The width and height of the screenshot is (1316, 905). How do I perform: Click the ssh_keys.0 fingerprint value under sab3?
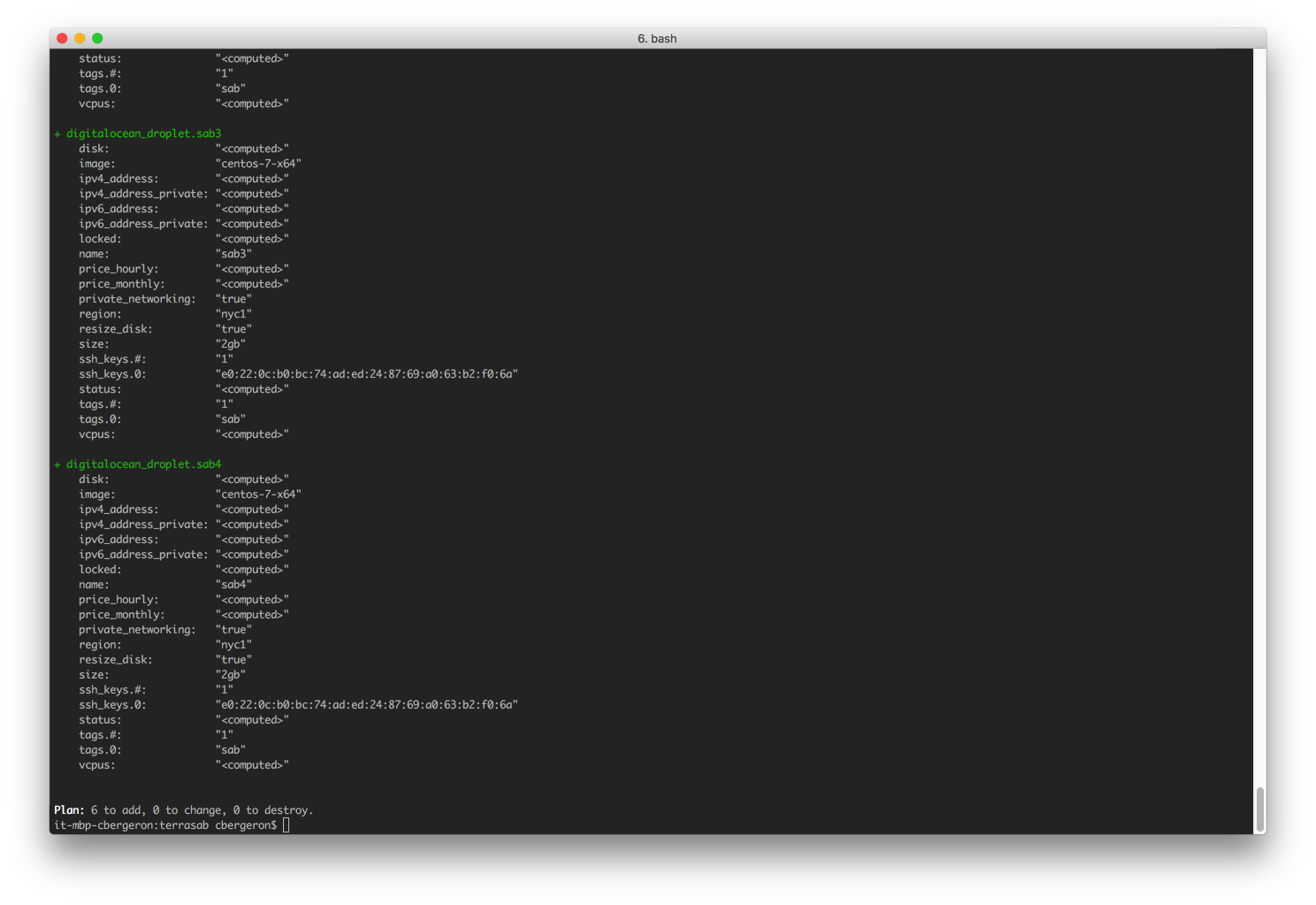(368, 373)
